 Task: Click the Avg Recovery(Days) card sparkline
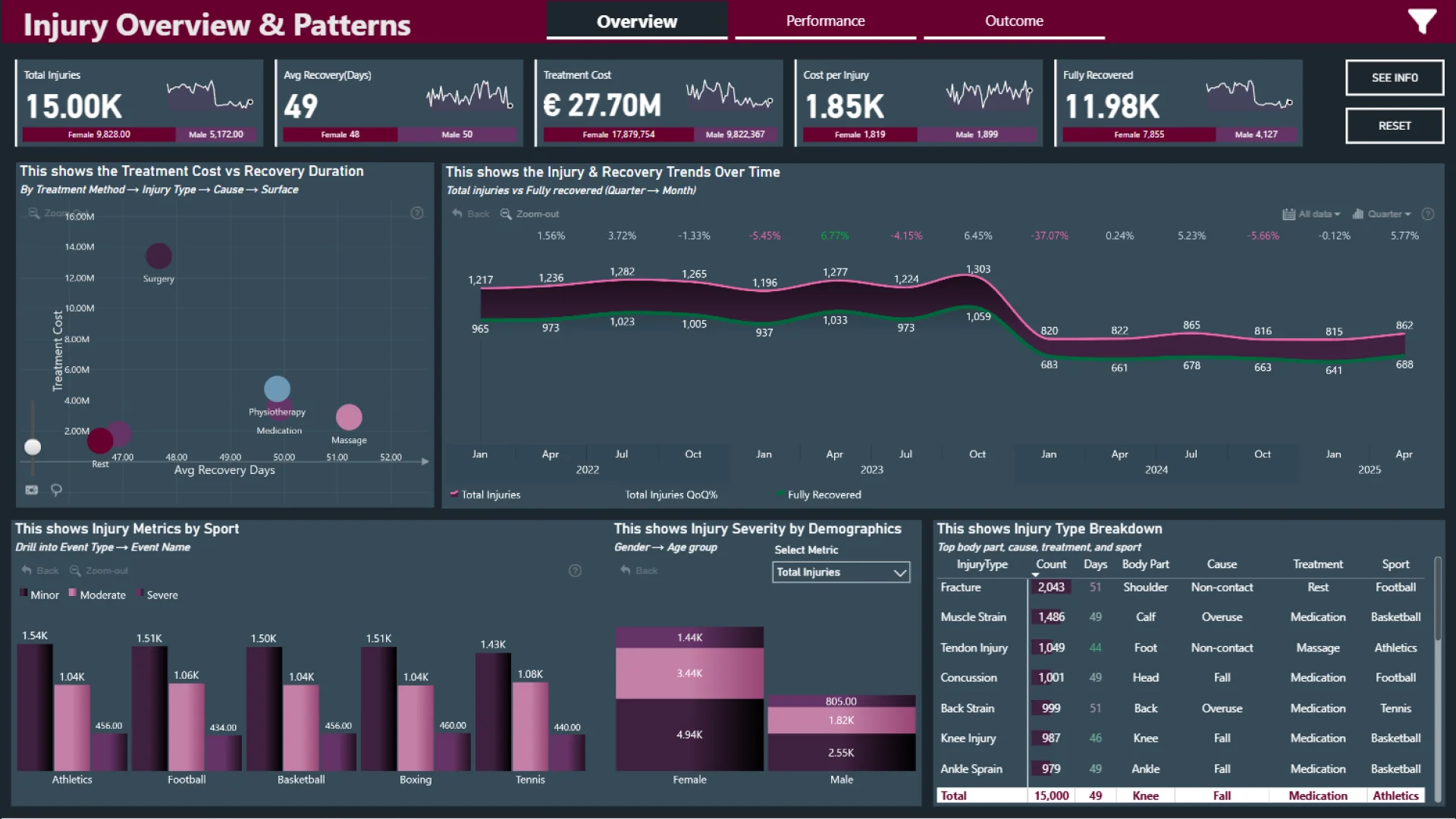[x=470, y=95]
